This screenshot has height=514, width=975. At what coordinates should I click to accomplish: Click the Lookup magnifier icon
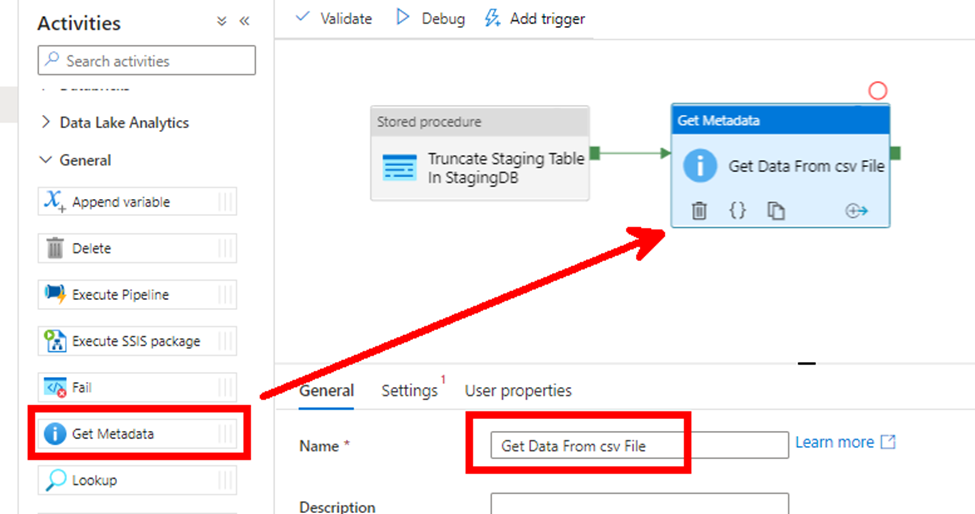pyautogui.click(x=55, y=480)
